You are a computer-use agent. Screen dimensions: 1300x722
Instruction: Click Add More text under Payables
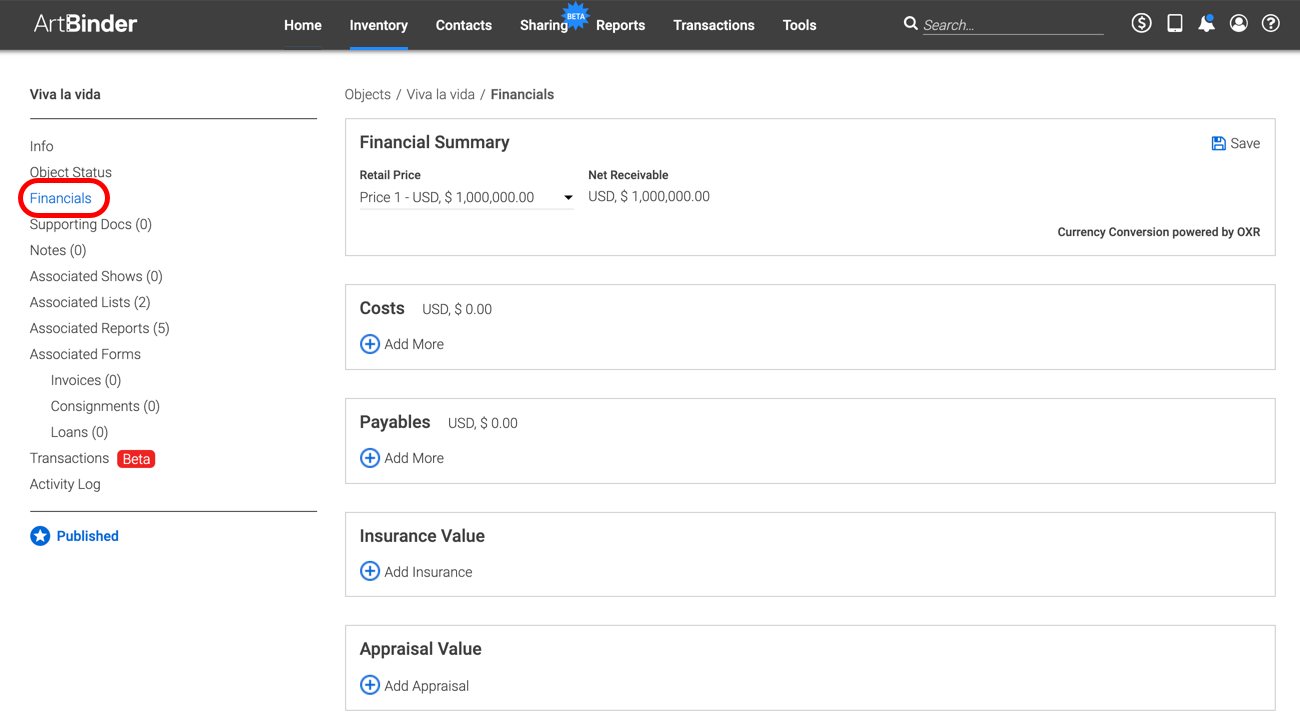(x=414, y=458)
